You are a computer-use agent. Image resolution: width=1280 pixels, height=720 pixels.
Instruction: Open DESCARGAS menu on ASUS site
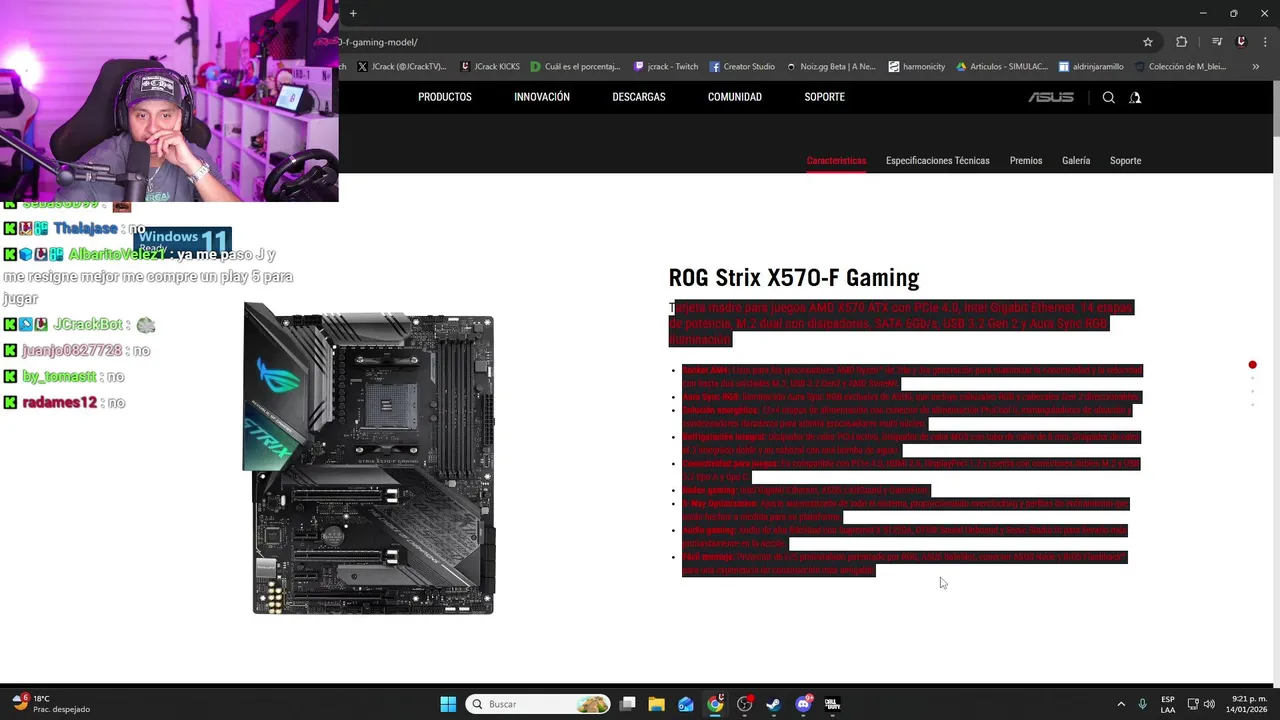[x=639, y=97]
